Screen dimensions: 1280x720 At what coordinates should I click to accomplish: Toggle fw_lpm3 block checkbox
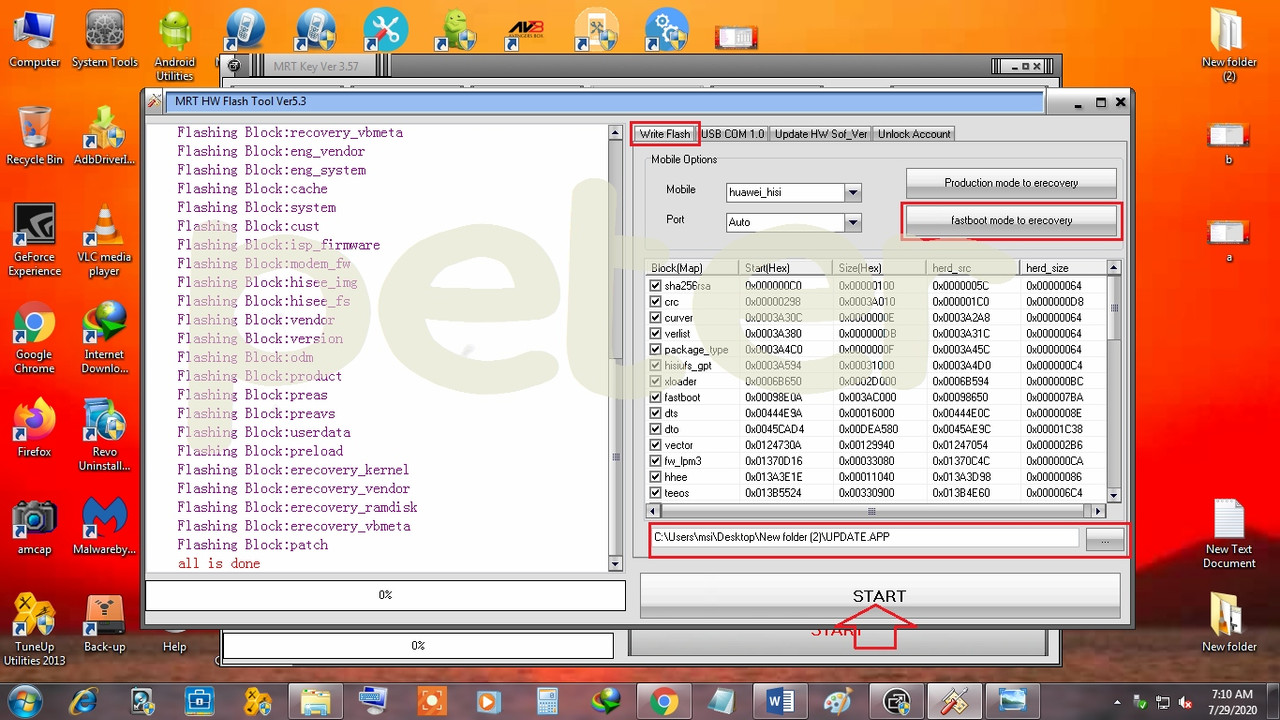click(656, 461)
